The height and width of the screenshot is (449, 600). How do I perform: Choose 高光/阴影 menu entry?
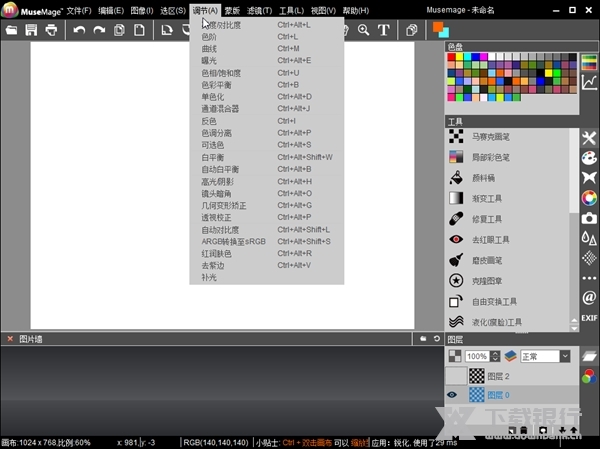pyautogui.click(x=267, y=181)
